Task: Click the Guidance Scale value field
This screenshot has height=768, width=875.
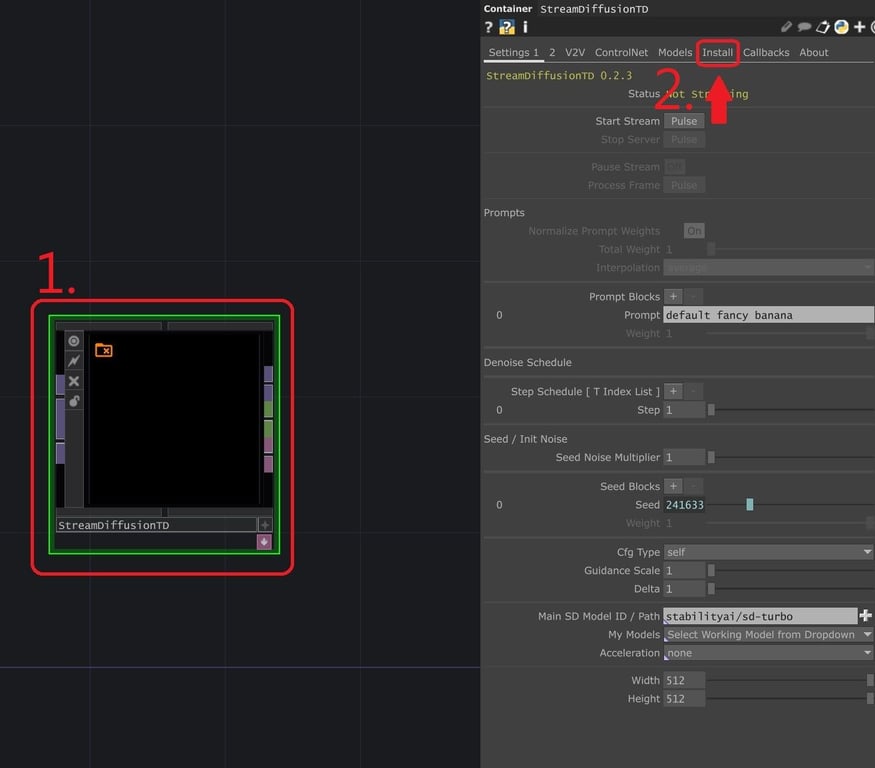Action: [x=684, y=570]
